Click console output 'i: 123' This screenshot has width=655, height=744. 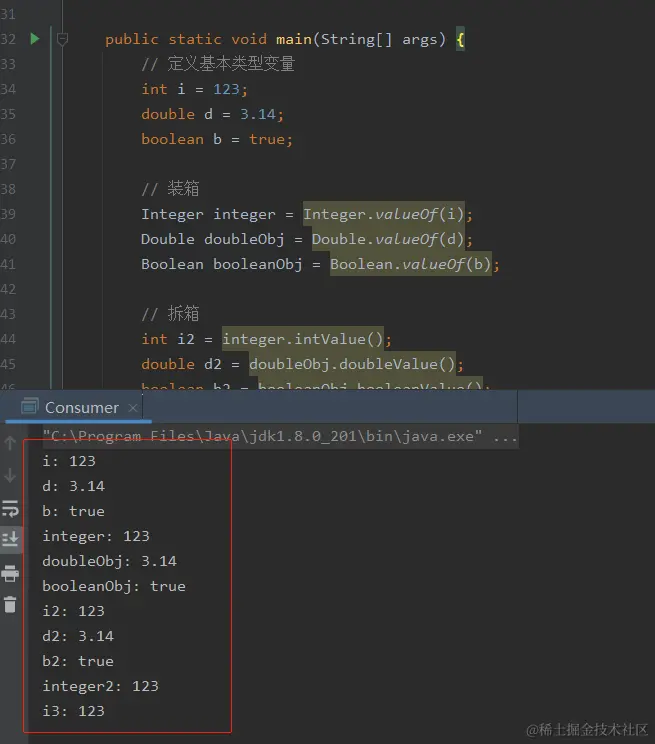(x=69, y=461)
